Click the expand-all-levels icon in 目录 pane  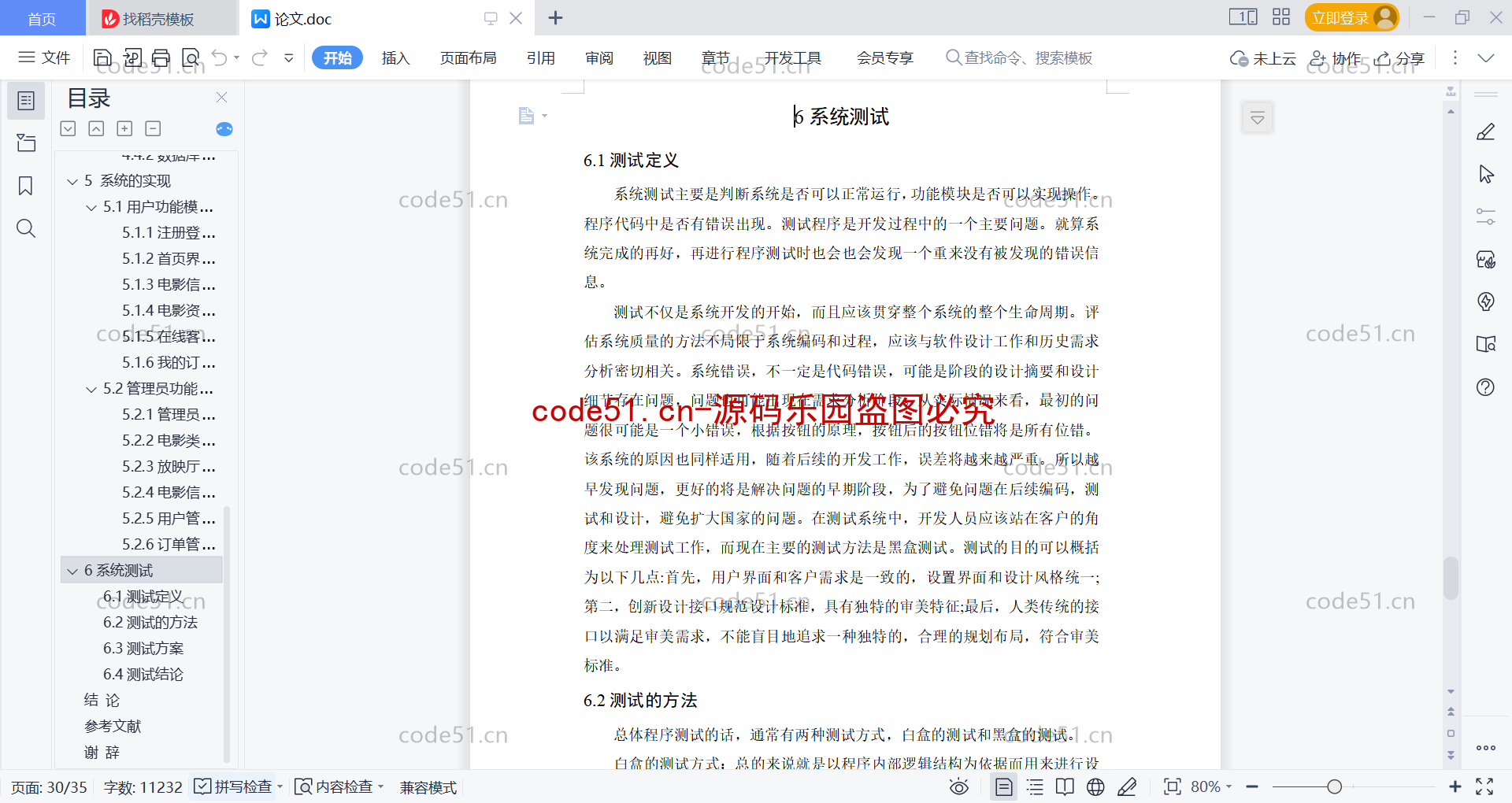[69, 128]
